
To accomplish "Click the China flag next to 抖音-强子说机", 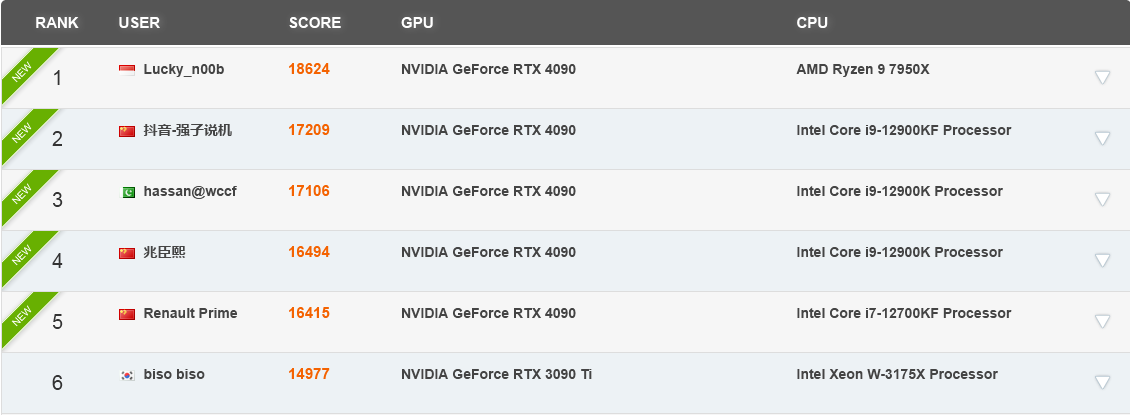I will [127, 131].
